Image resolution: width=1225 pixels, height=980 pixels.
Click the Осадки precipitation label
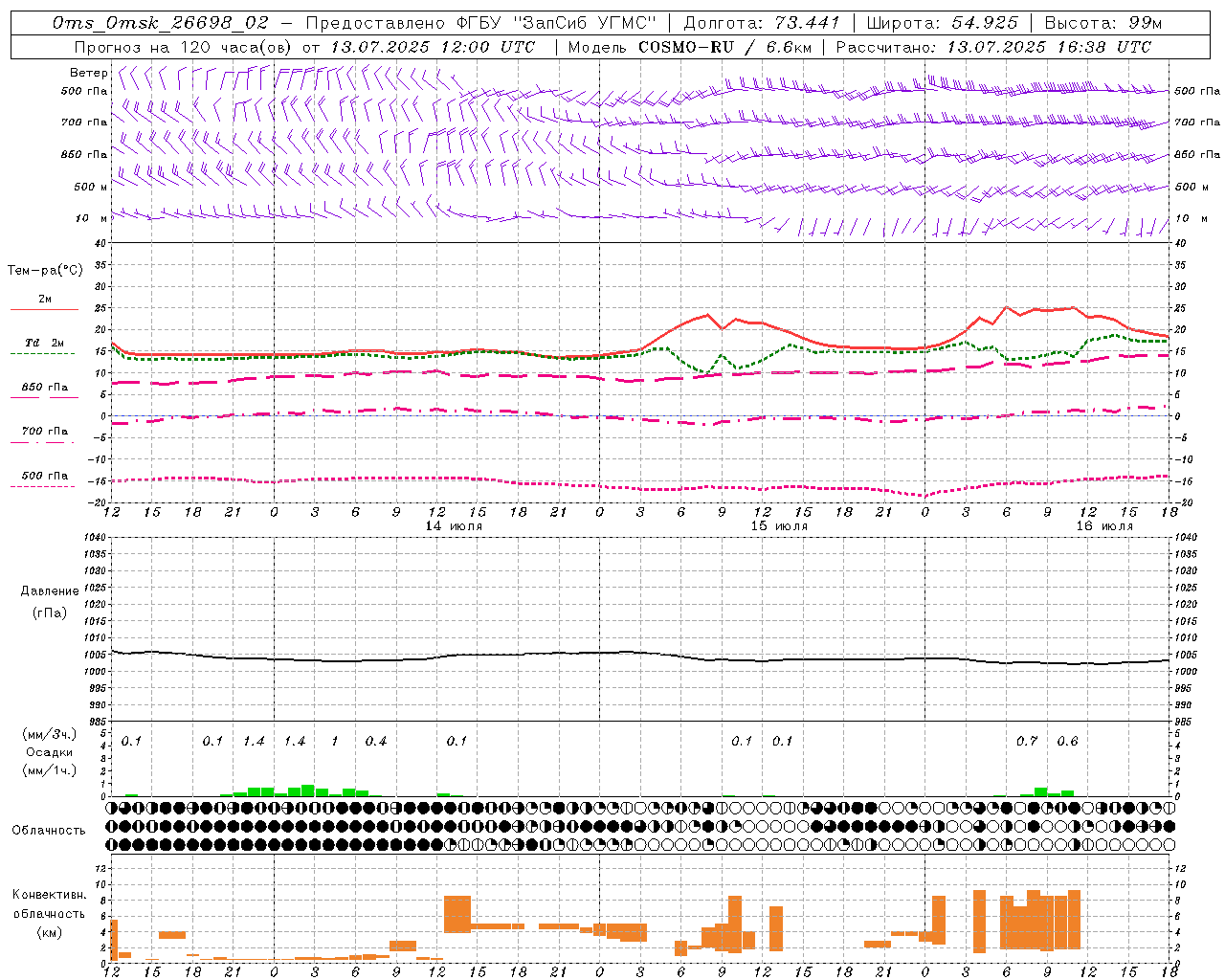pos(50,752)
